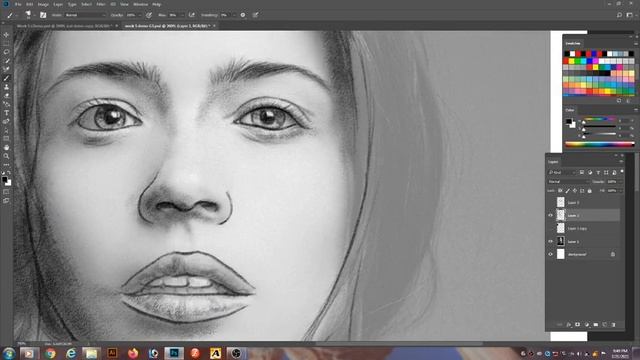640x360 pixels.
Task: Open the Image menu
Action: (x=43, y=4)
